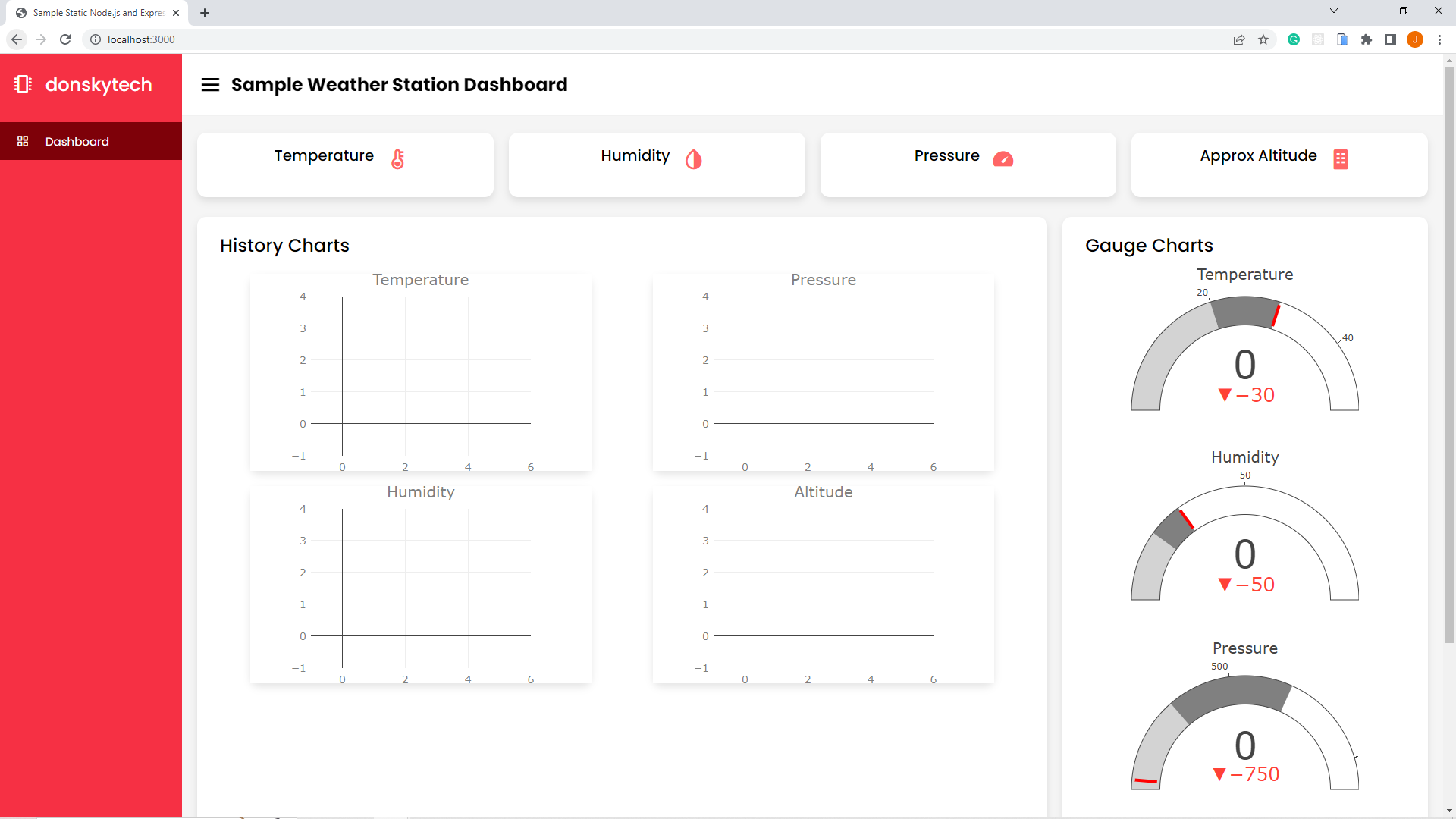Click the -30 delta on Temperature gauge
1456x819 pixels.
[1246, 395]
